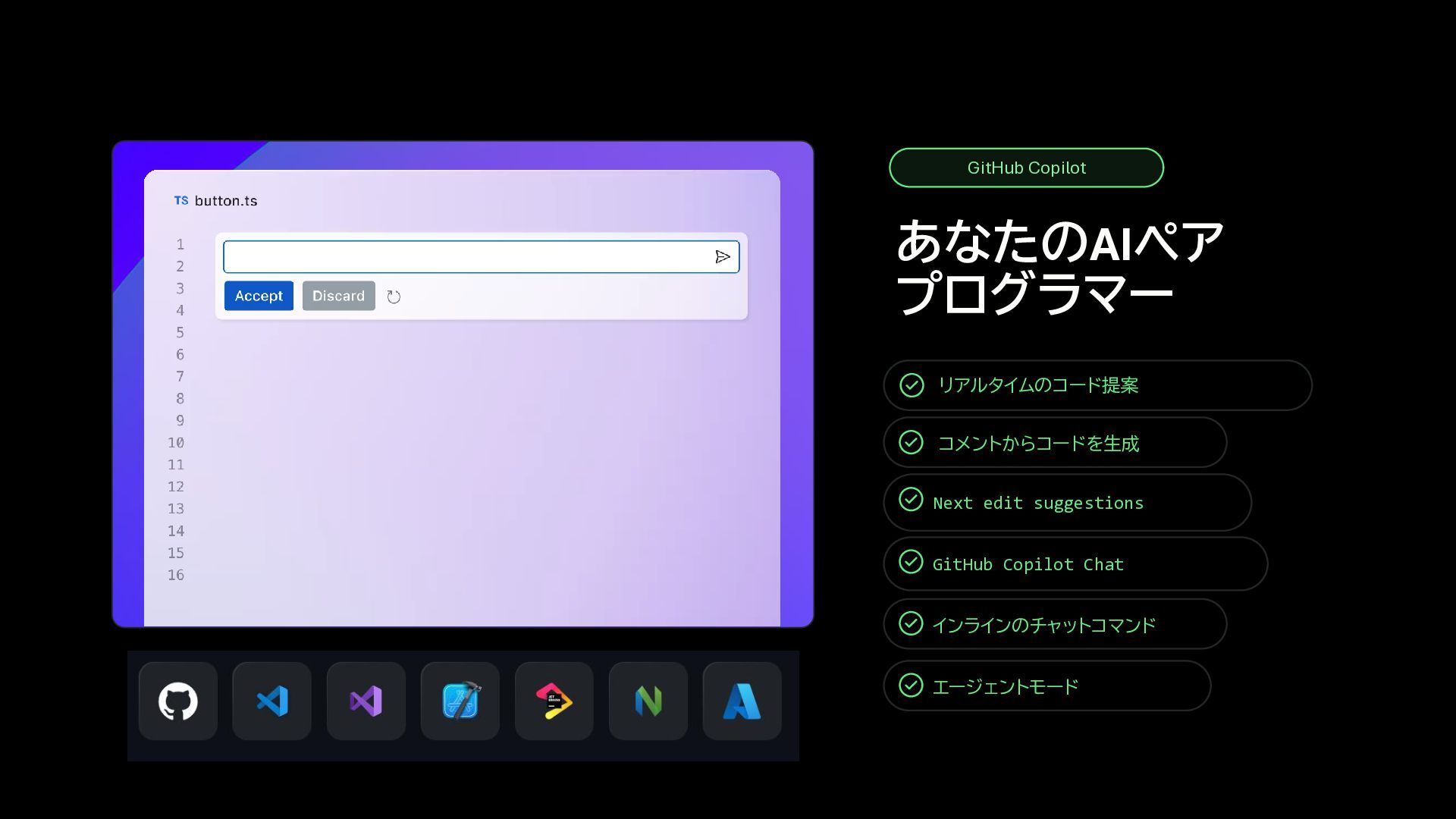Image resolution: width=1456 pixels, height=819 pixels.
Task: Click the エージェントモード feature pill
Action: point(1006,686)
